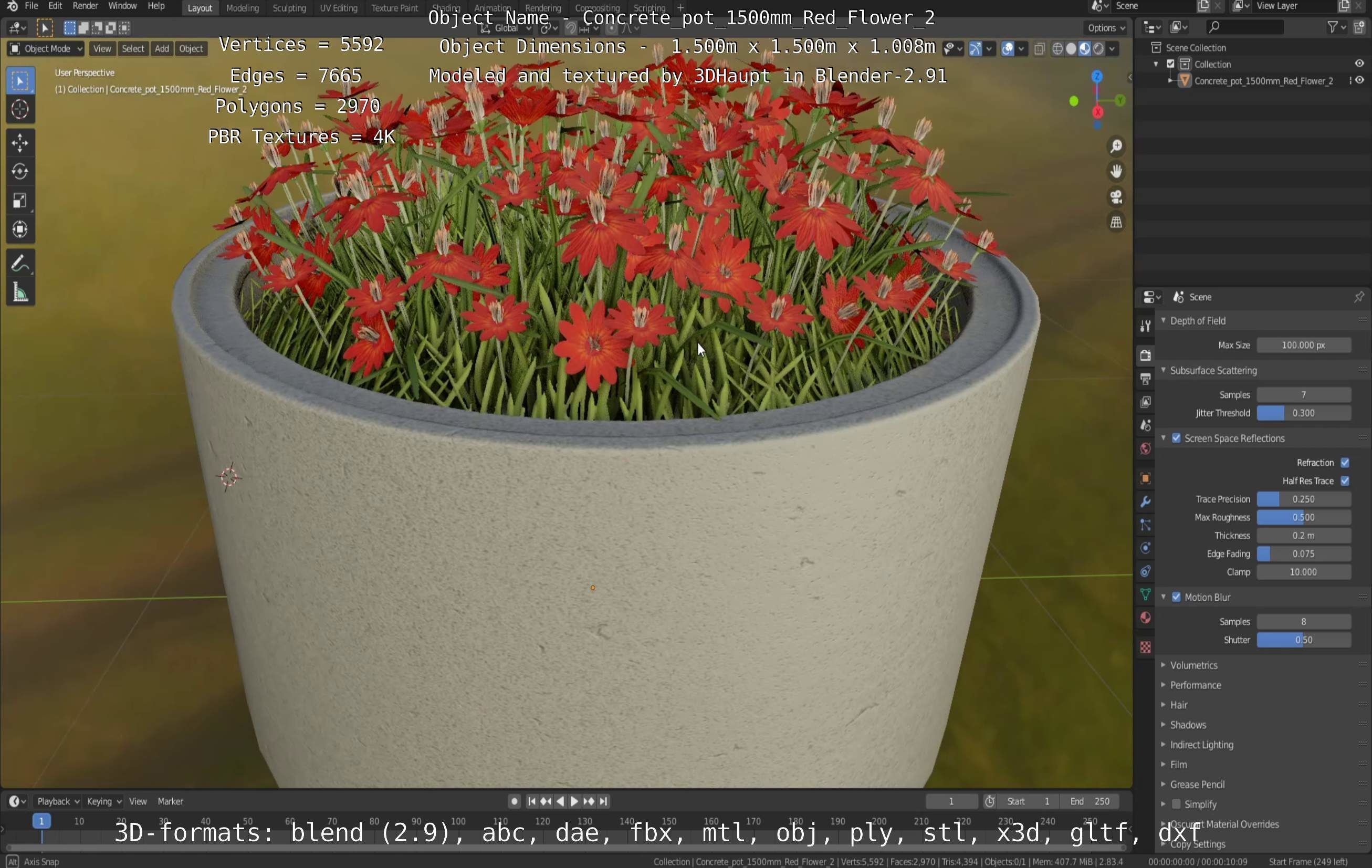
Task: Adjust the Jitter Threshold slider
Action: pos(1303,413)
